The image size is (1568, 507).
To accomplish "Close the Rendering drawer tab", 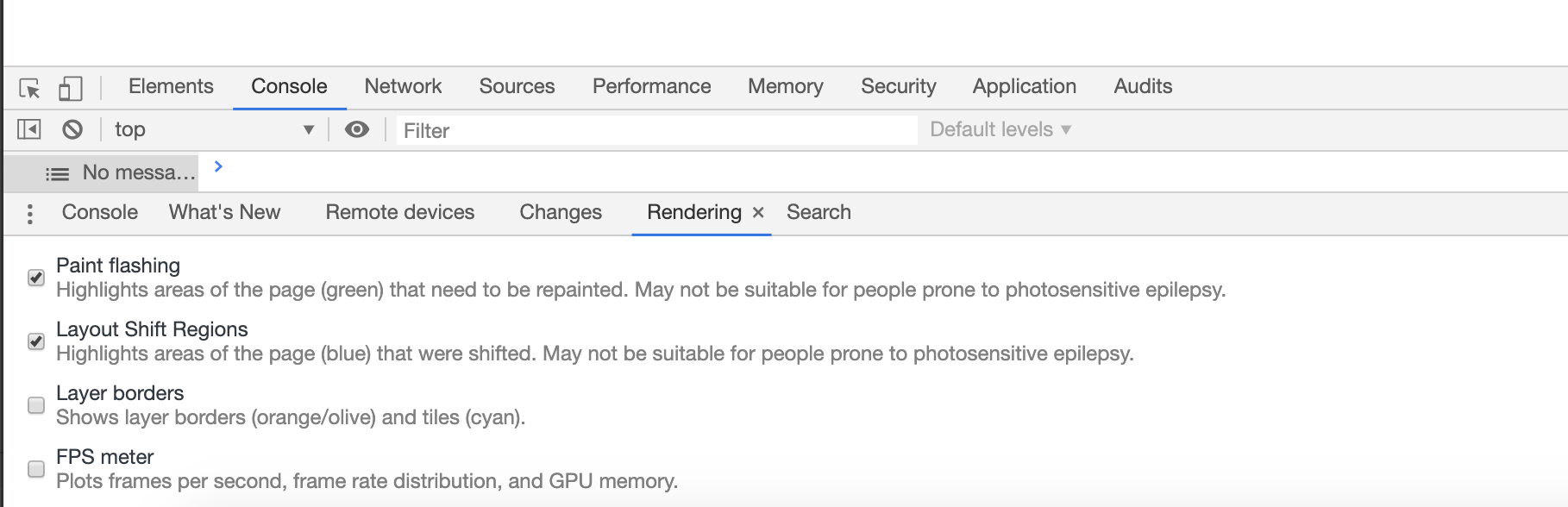I will coord(758,212).
